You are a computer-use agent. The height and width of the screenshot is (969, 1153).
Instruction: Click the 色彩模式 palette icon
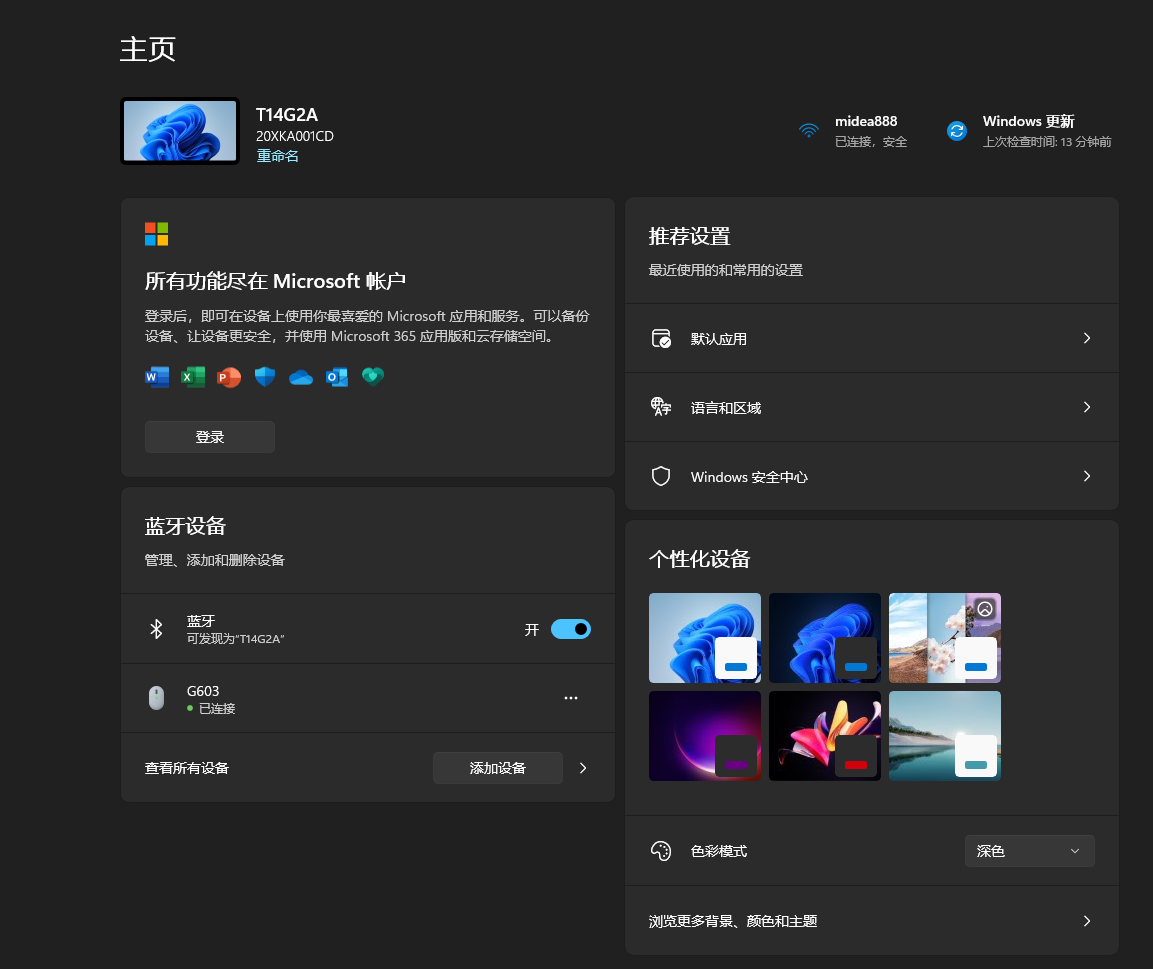coord(661,851)
